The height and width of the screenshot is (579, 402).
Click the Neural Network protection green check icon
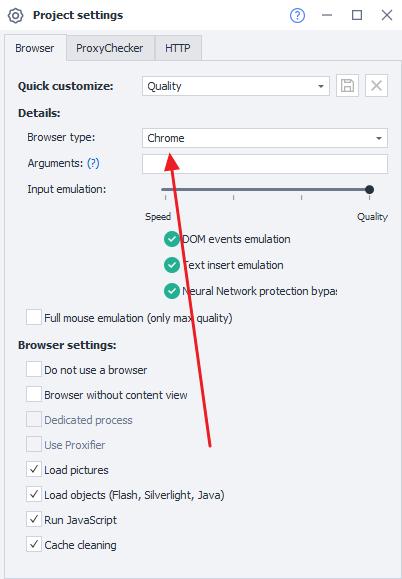click(x=172, y=291)
